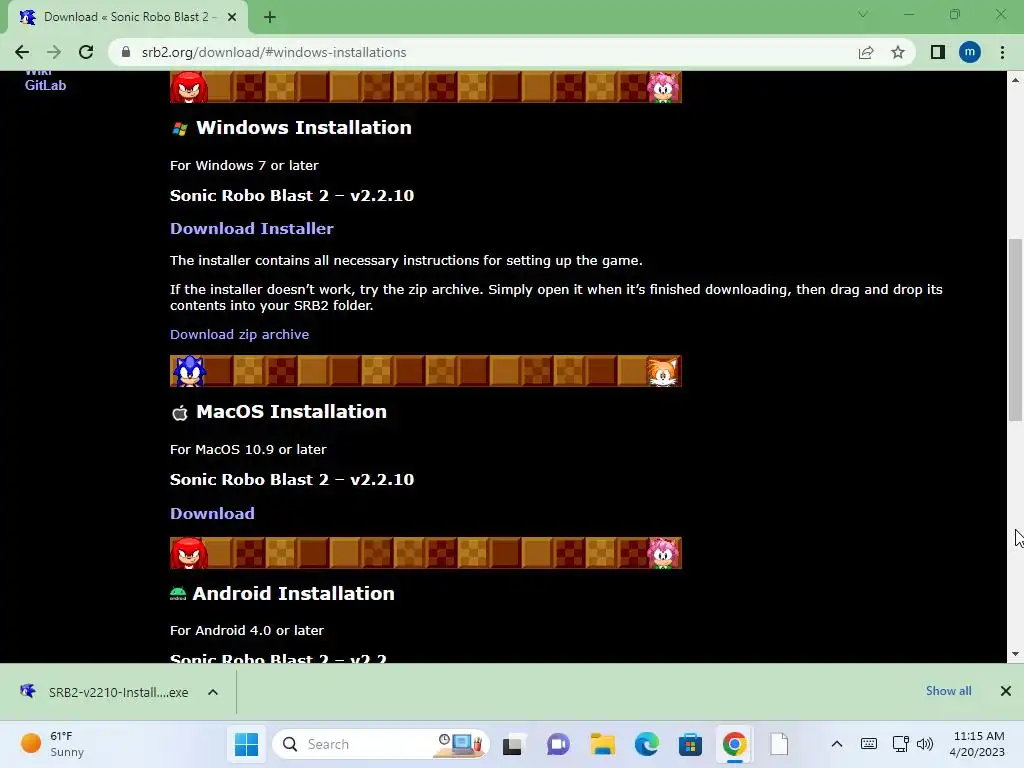This screenshot has height=768, width=1024.
Task: Open the Chat app on the taskbar
Action: [558, 744]
